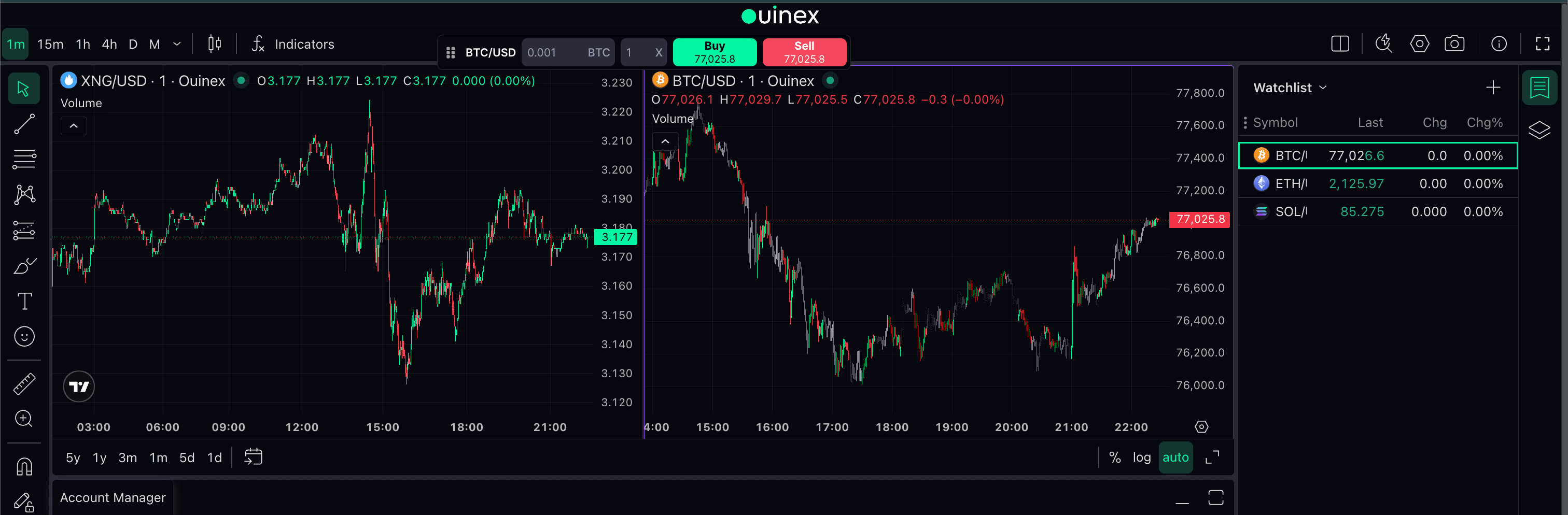Image resolution: width=1568 pixels, height=515 pixels.
Task: Open the watchlist column options dots
Action: [1245, 122]
